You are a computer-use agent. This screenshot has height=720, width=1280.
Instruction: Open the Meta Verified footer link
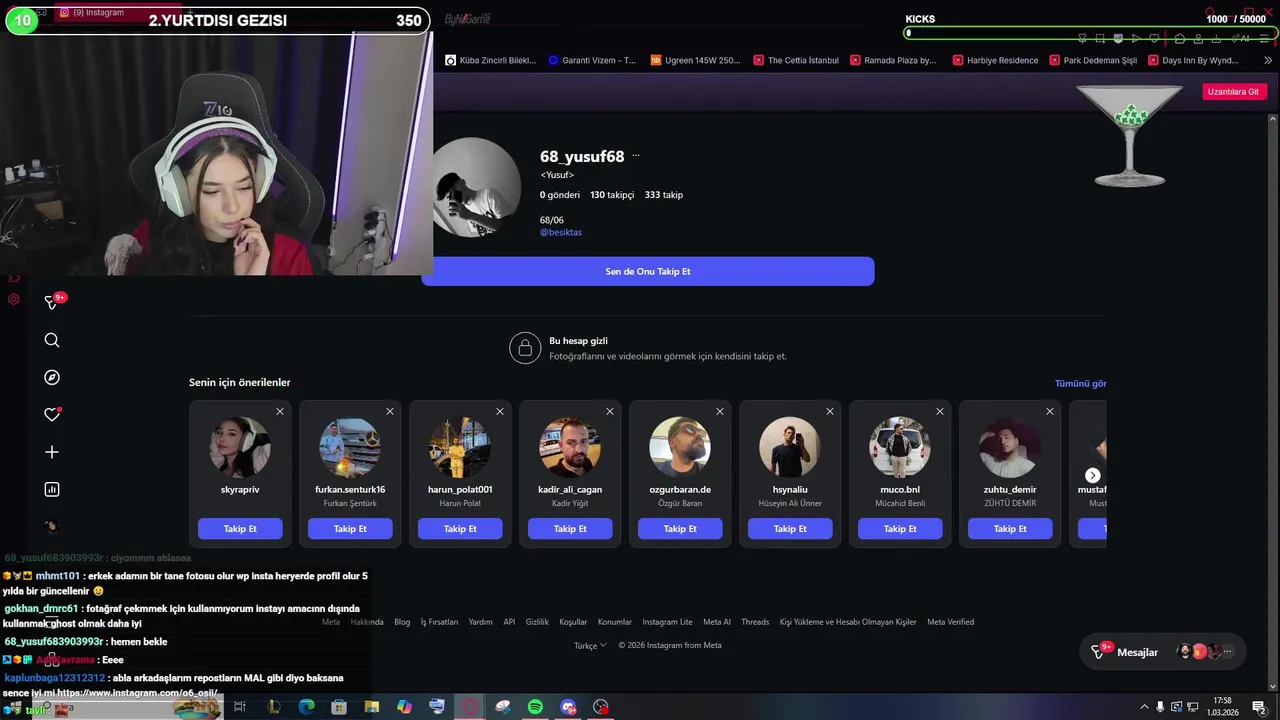(950, 622)
